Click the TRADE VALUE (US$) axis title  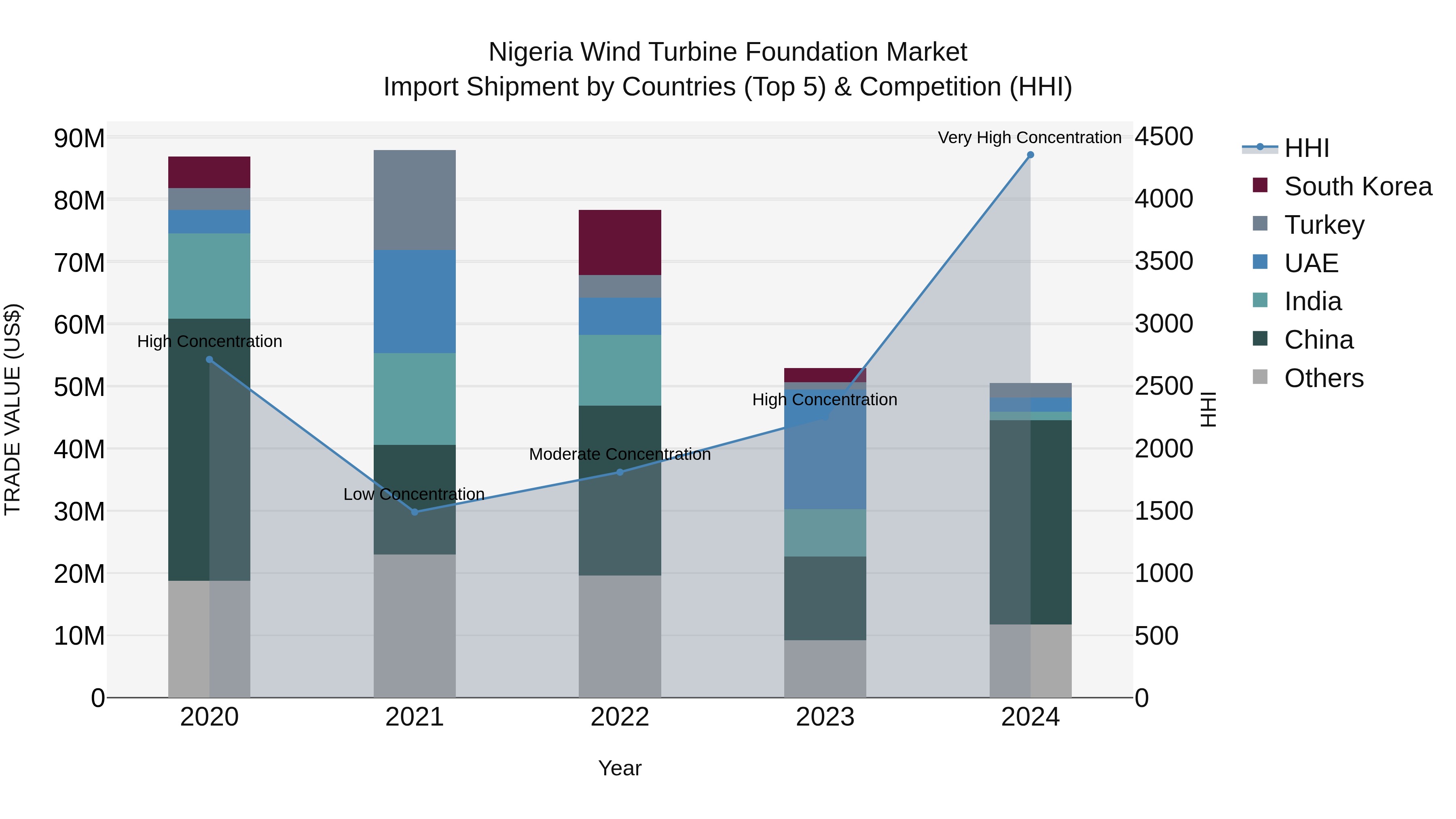[x=13, y=409]
